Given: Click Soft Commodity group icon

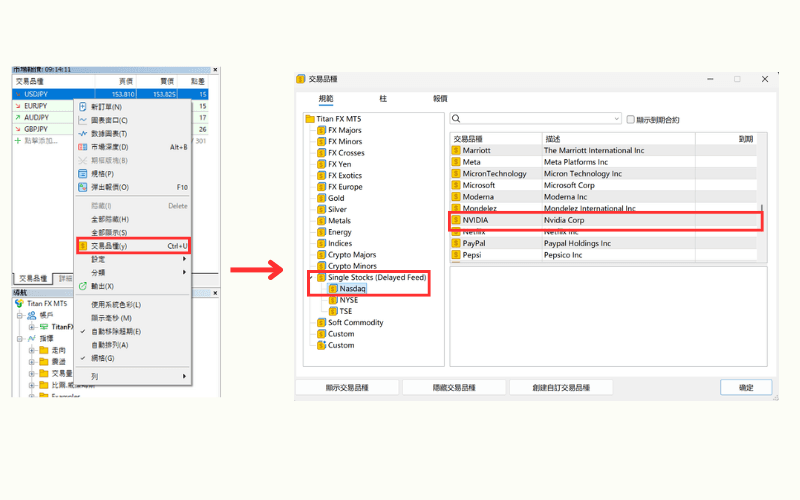Looking at the screenshot, I should pyautogui.click(x=321, y=322).
